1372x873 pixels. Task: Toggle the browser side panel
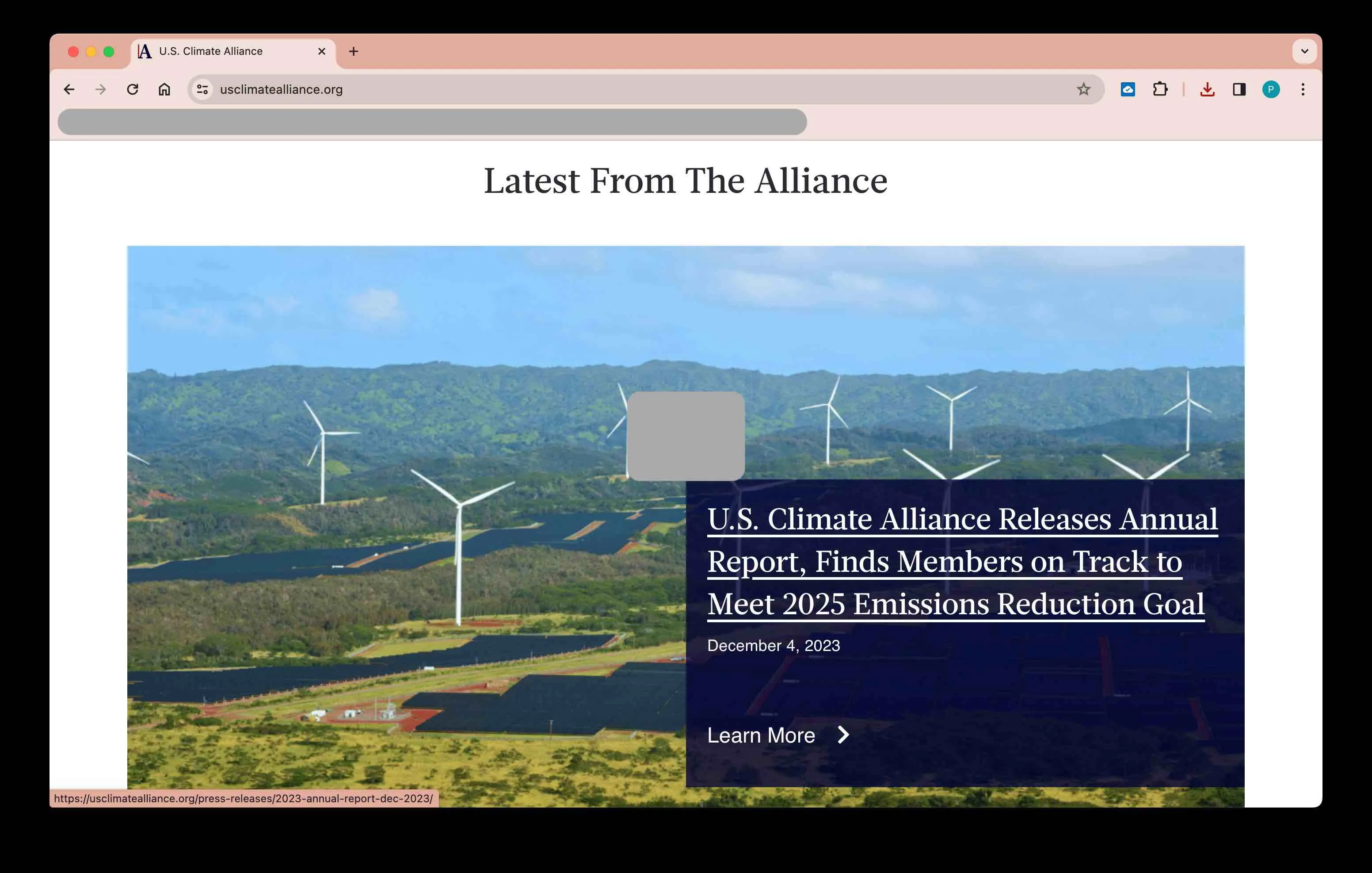point(1239,89)
